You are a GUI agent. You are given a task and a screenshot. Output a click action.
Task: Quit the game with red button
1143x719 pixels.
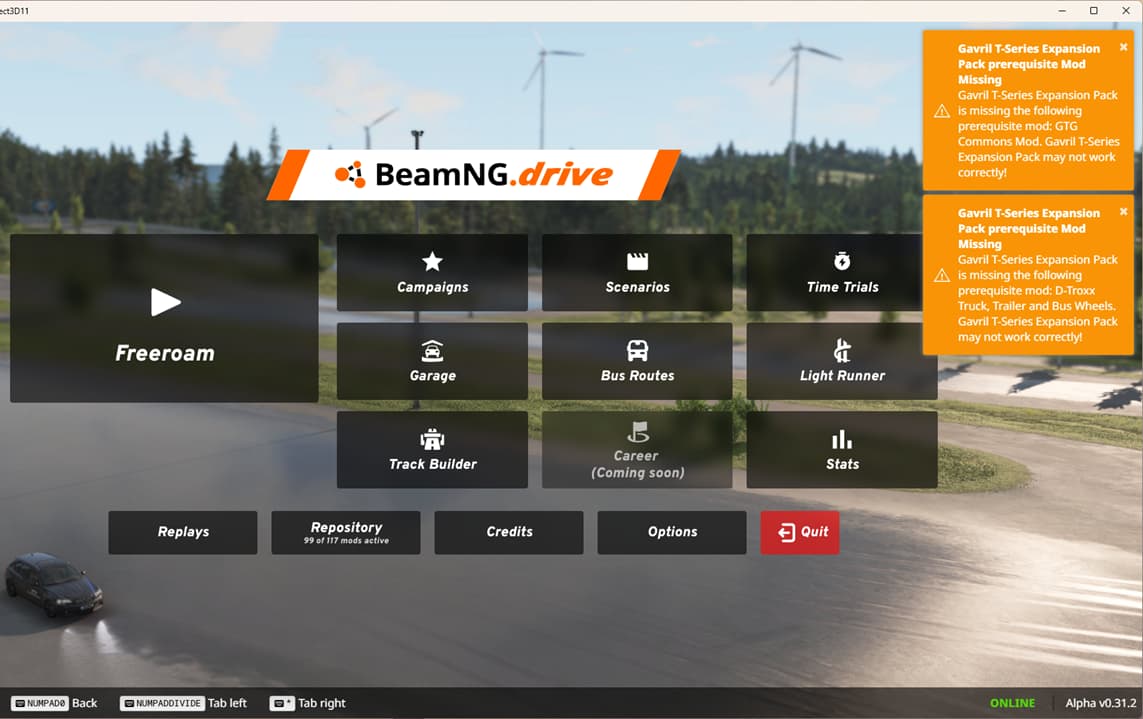click(x=800, y=532)
